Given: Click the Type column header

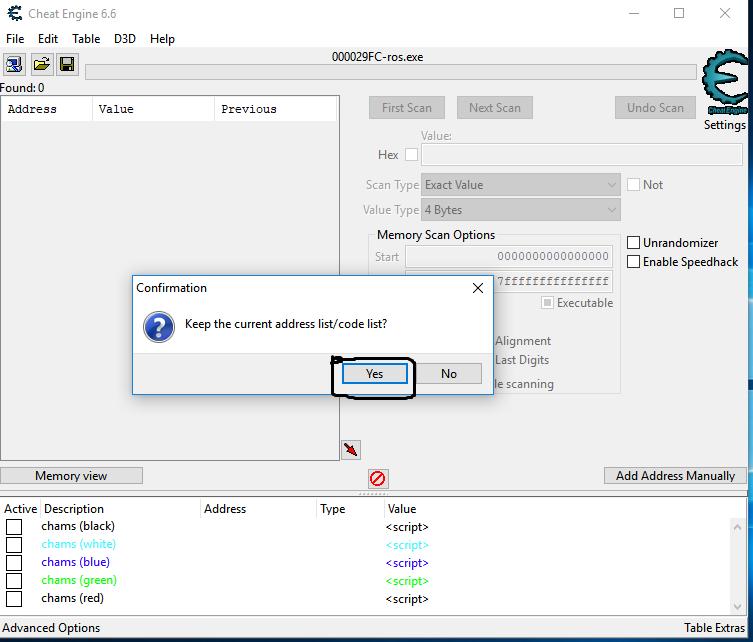Looking at the screenshot, I should 350,509.
